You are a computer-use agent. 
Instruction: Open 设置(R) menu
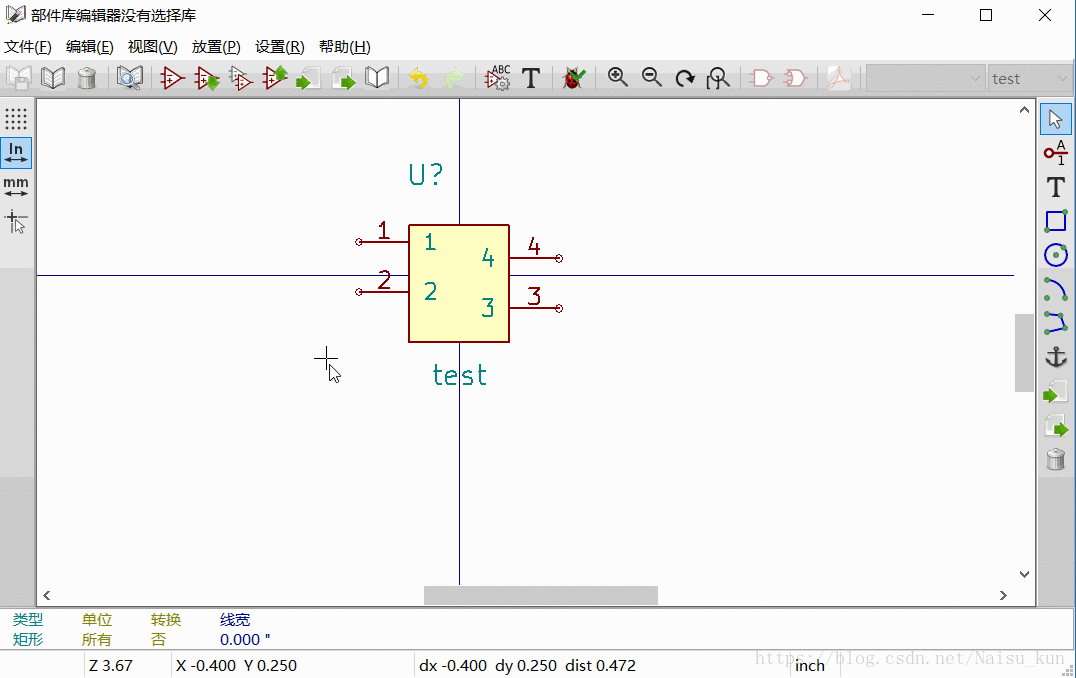coord(279,47)
